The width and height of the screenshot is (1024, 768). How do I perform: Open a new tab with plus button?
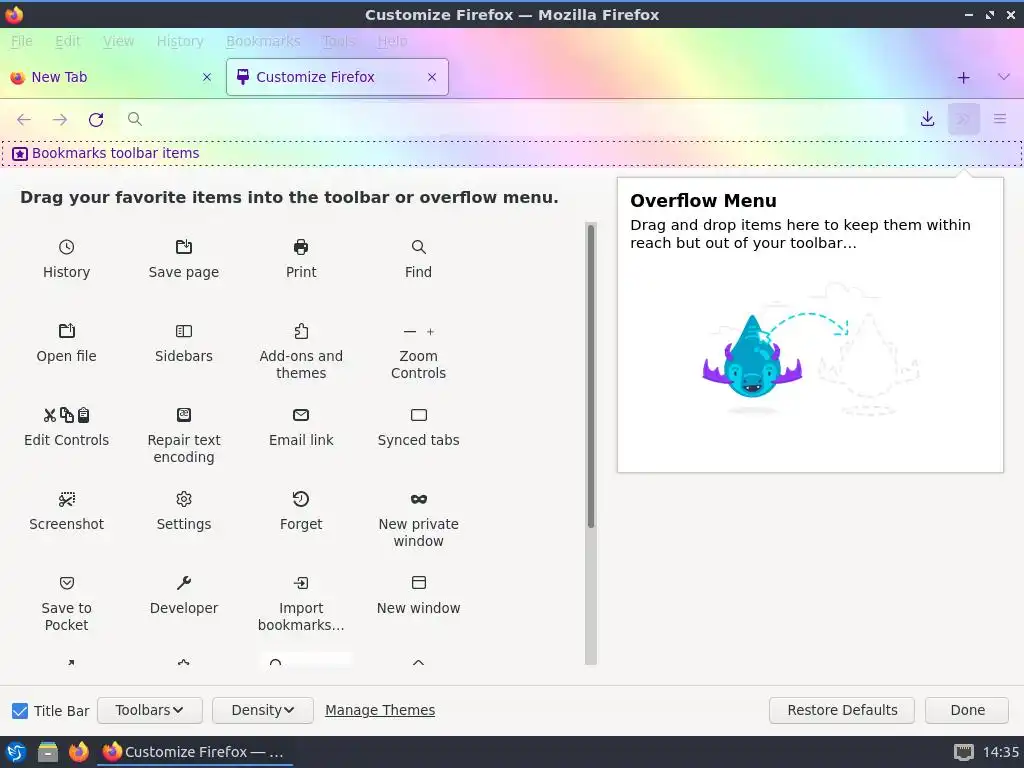click(963, 78)
